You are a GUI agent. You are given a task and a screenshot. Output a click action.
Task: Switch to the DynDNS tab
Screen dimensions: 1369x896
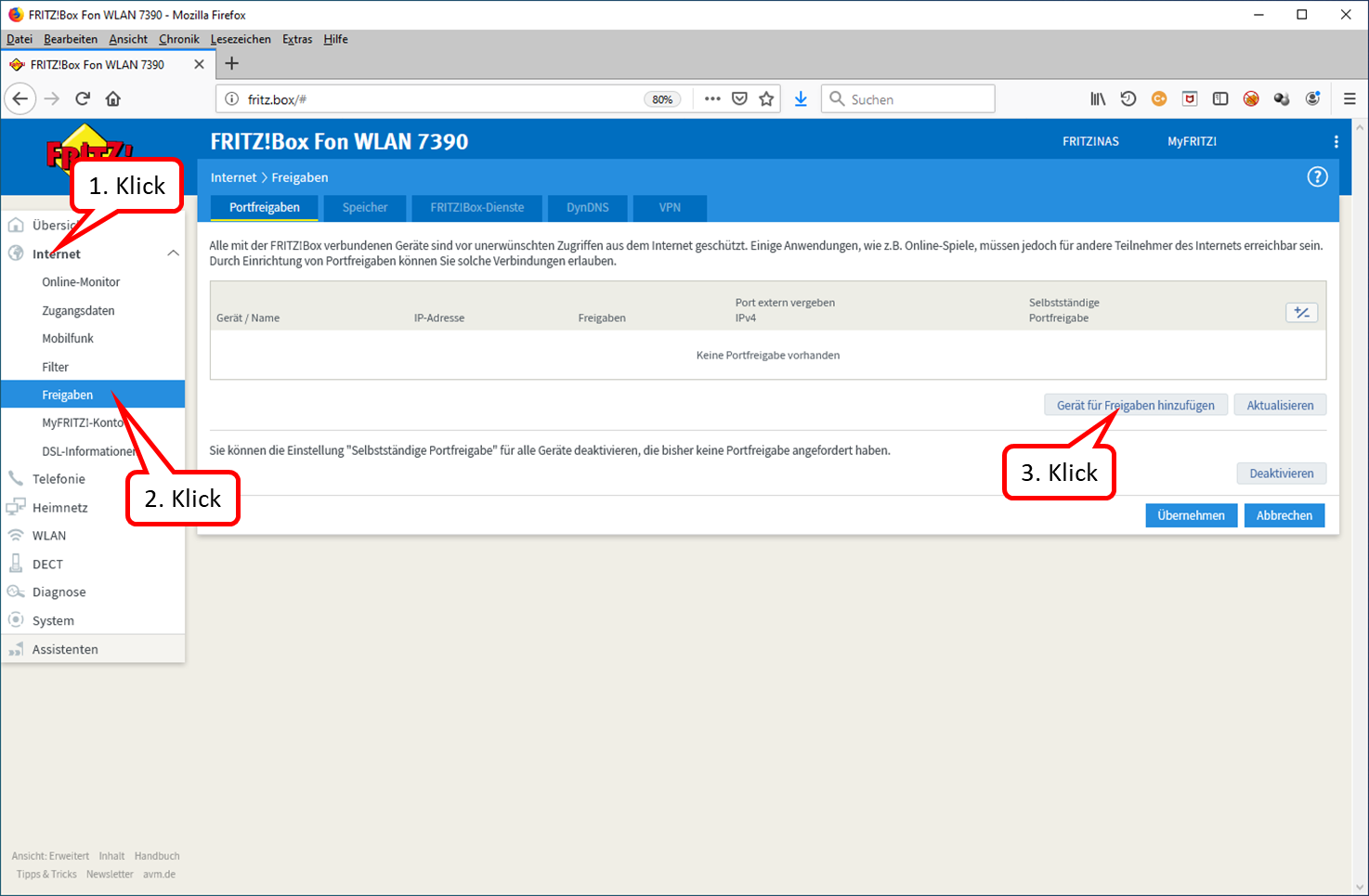click(588, 208)
